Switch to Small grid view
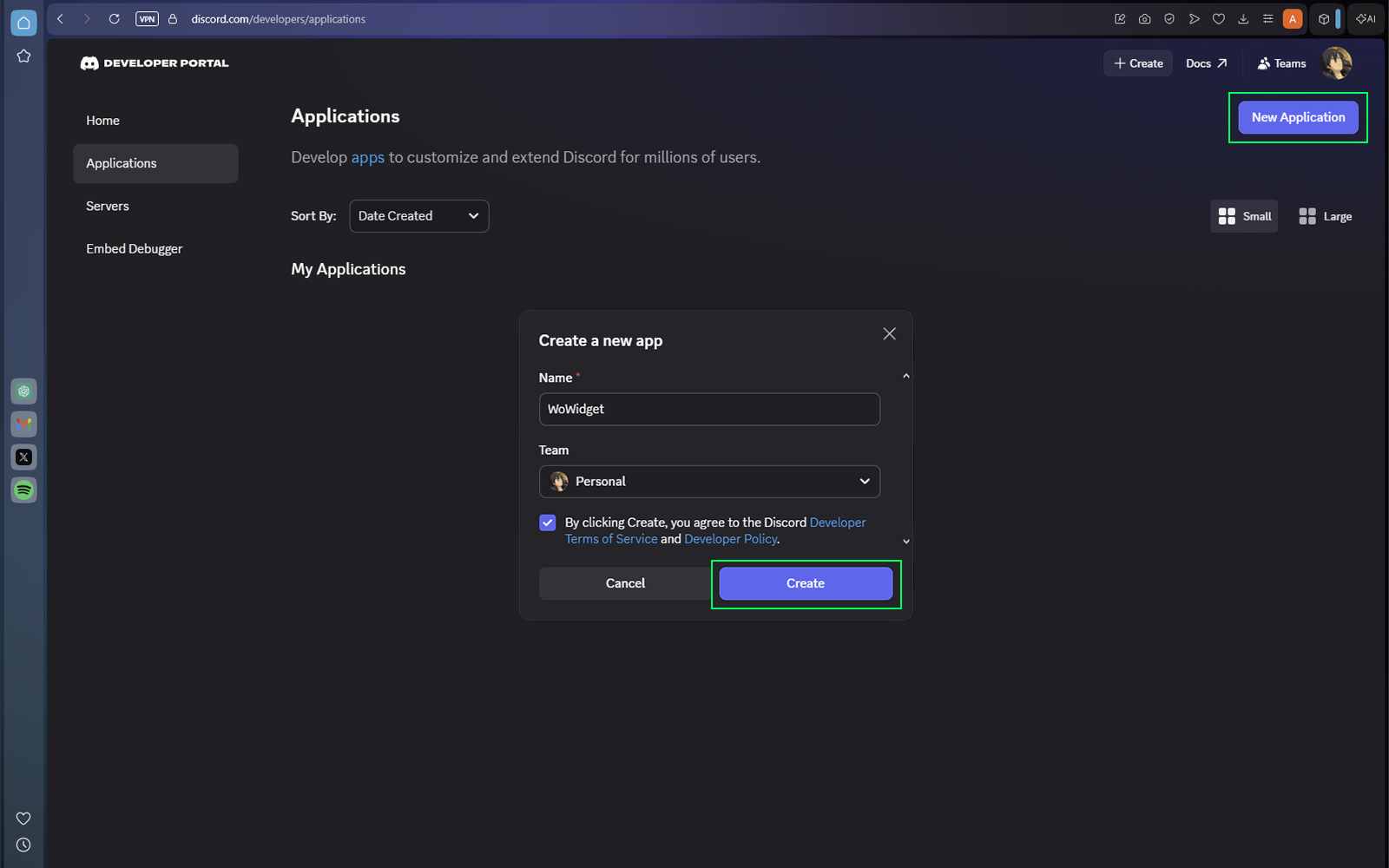Image resolution: width=1389 pixels, height=868 pixels. point(1244,216)
